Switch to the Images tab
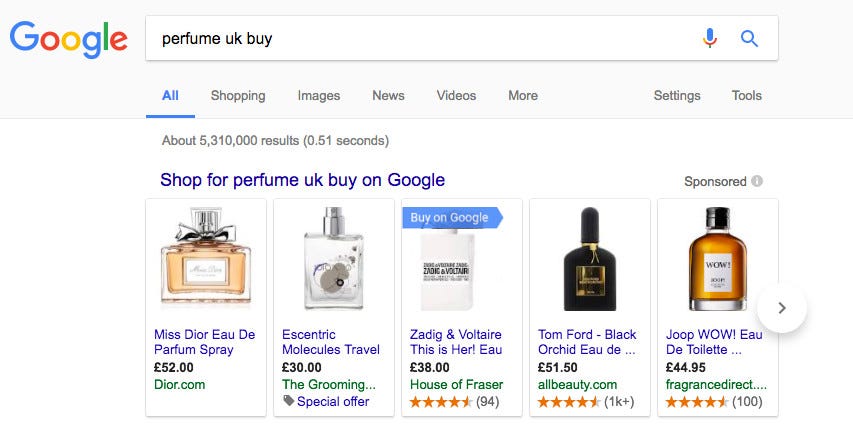The image size is (853, 434). coord(319,96)
